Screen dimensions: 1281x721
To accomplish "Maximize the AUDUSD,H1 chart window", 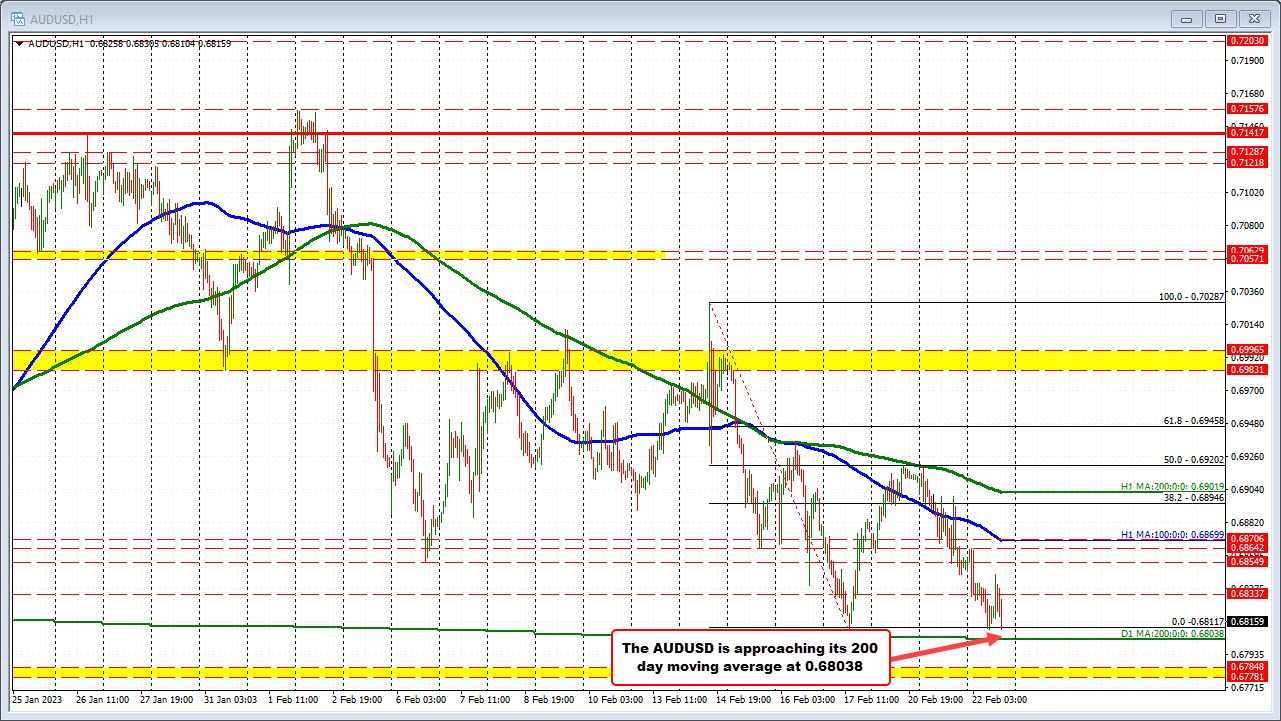I will click(x=1221, y=18).
